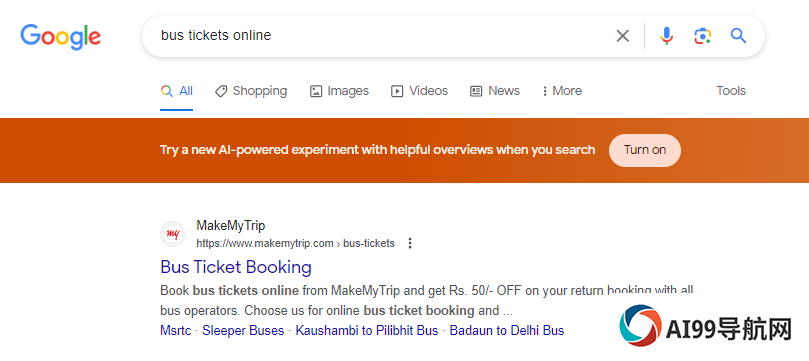Open Google Lens camera search
This screenshot has height=361, width=809.
coord(702,36)
